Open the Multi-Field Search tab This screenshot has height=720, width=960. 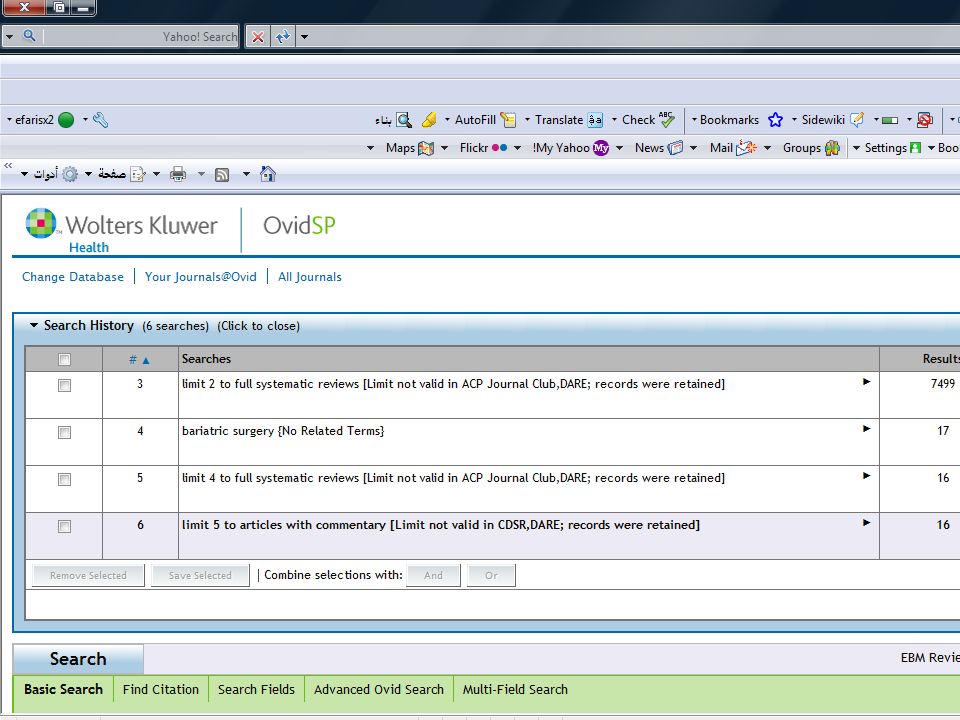(515, 689)
